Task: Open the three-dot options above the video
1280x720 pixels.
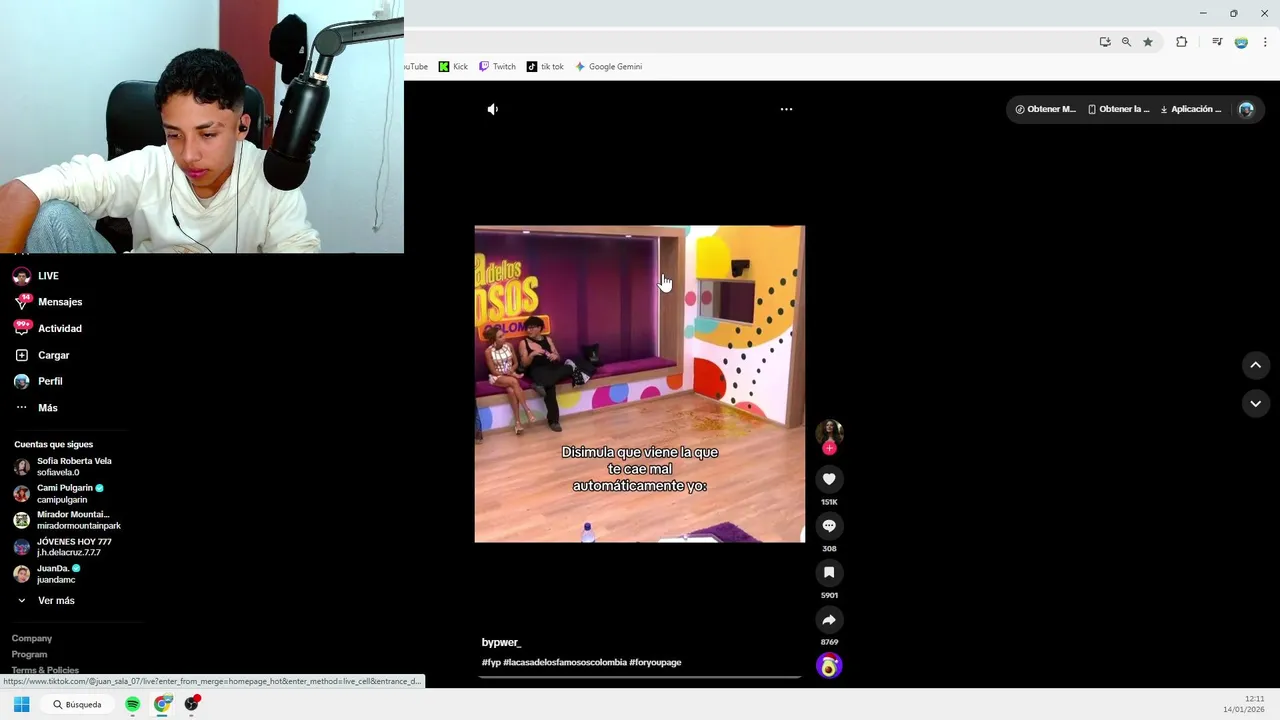Action: click(786, 109)
